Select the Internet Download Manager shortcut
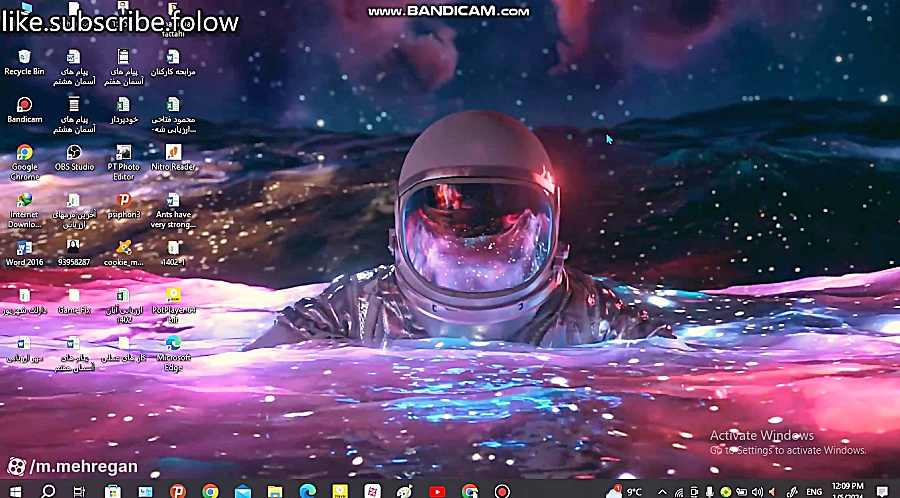Viewport: 900px width, 498px height. 24,211
